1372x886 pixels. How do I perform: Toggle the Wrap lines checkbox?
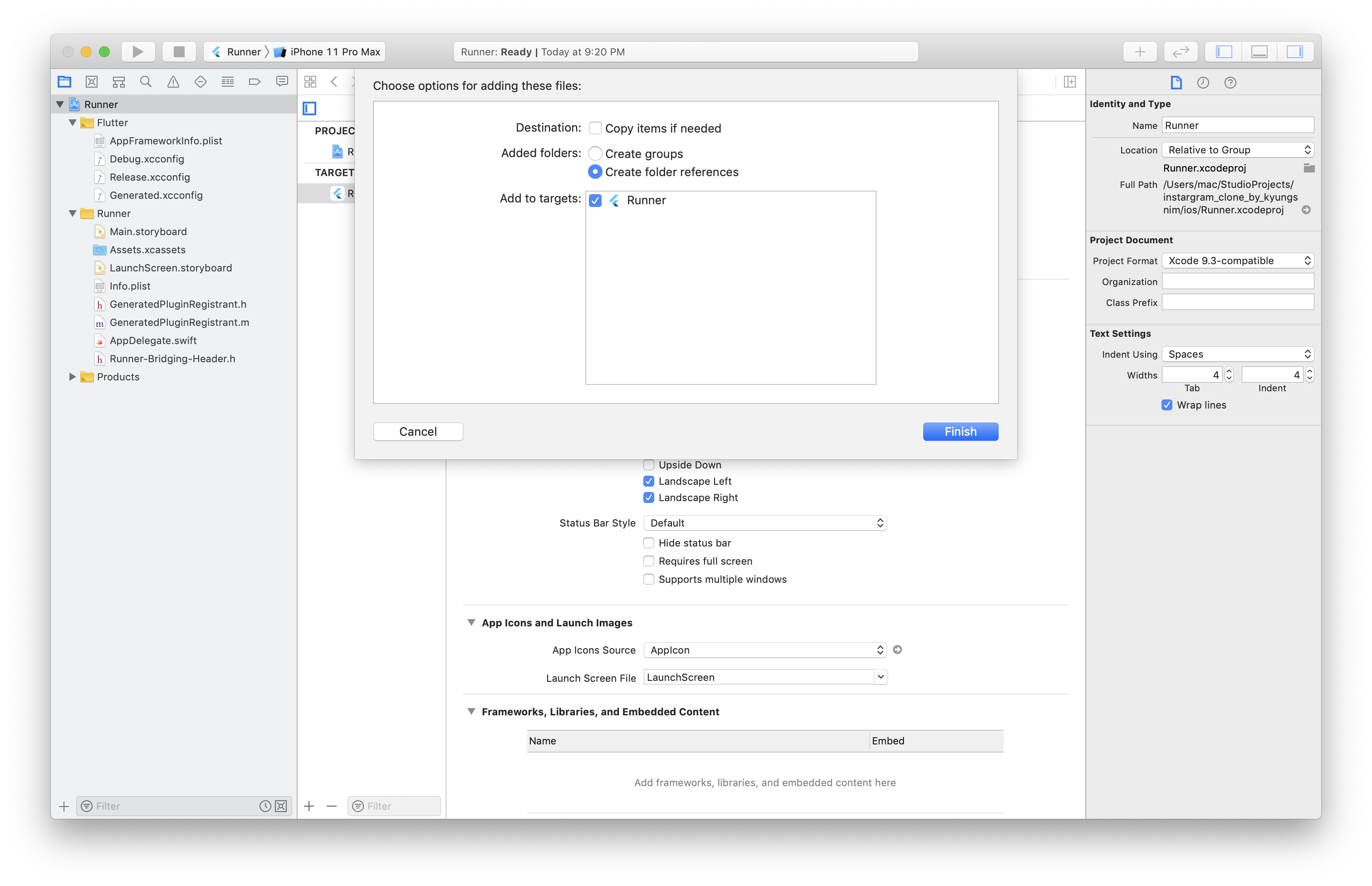1167,405
